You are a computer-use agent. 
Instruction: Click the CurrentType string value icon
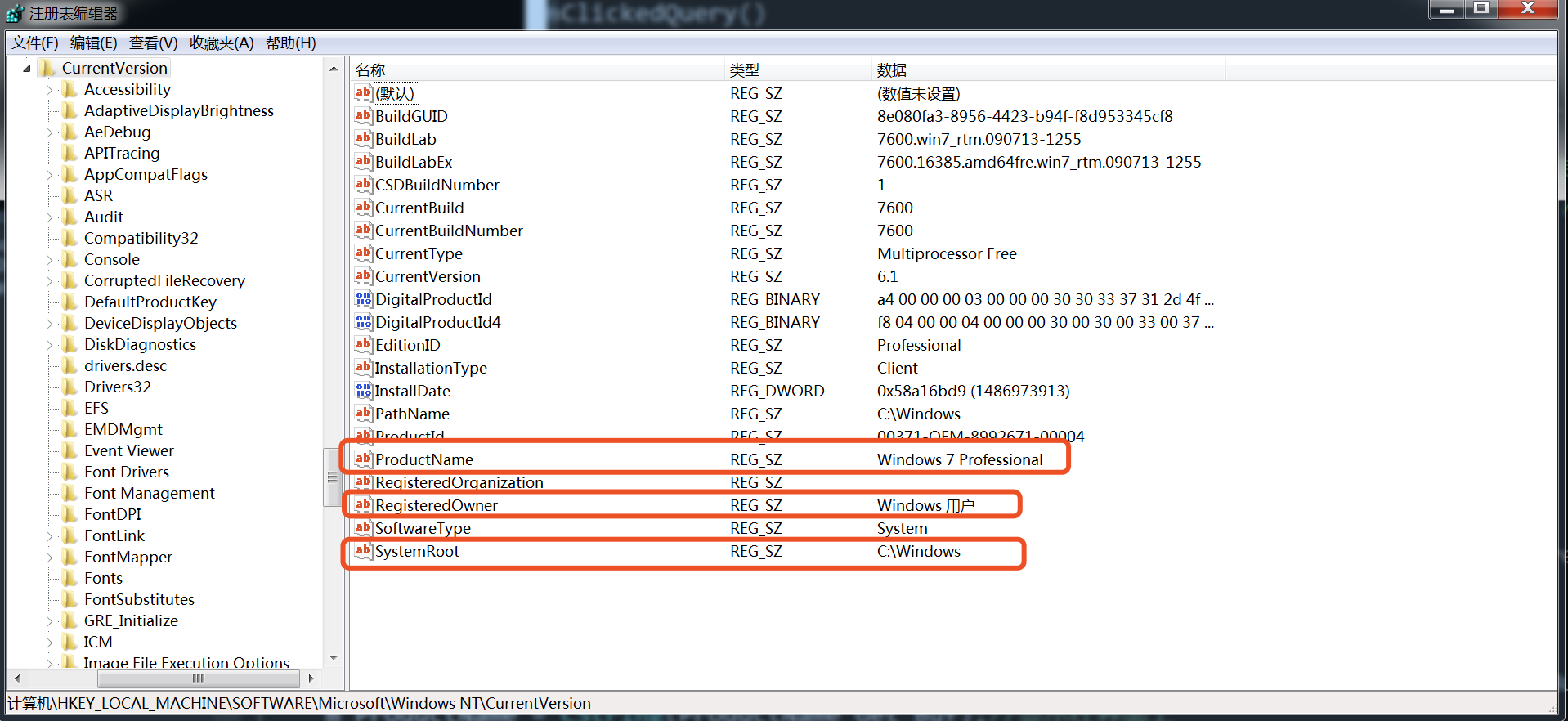click(363, 253)
